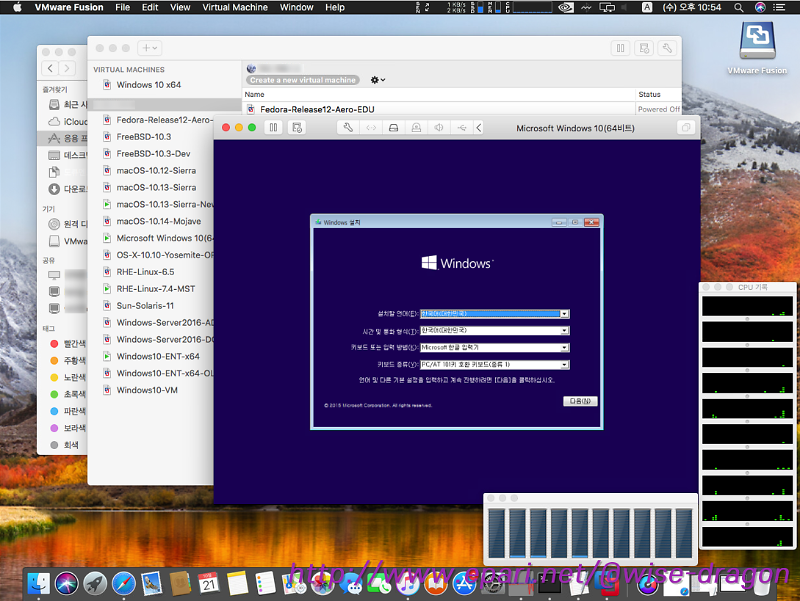The image size is (800, 601).
Task: Open the Virtual Machine menu
Action: (x=235, y=7)
